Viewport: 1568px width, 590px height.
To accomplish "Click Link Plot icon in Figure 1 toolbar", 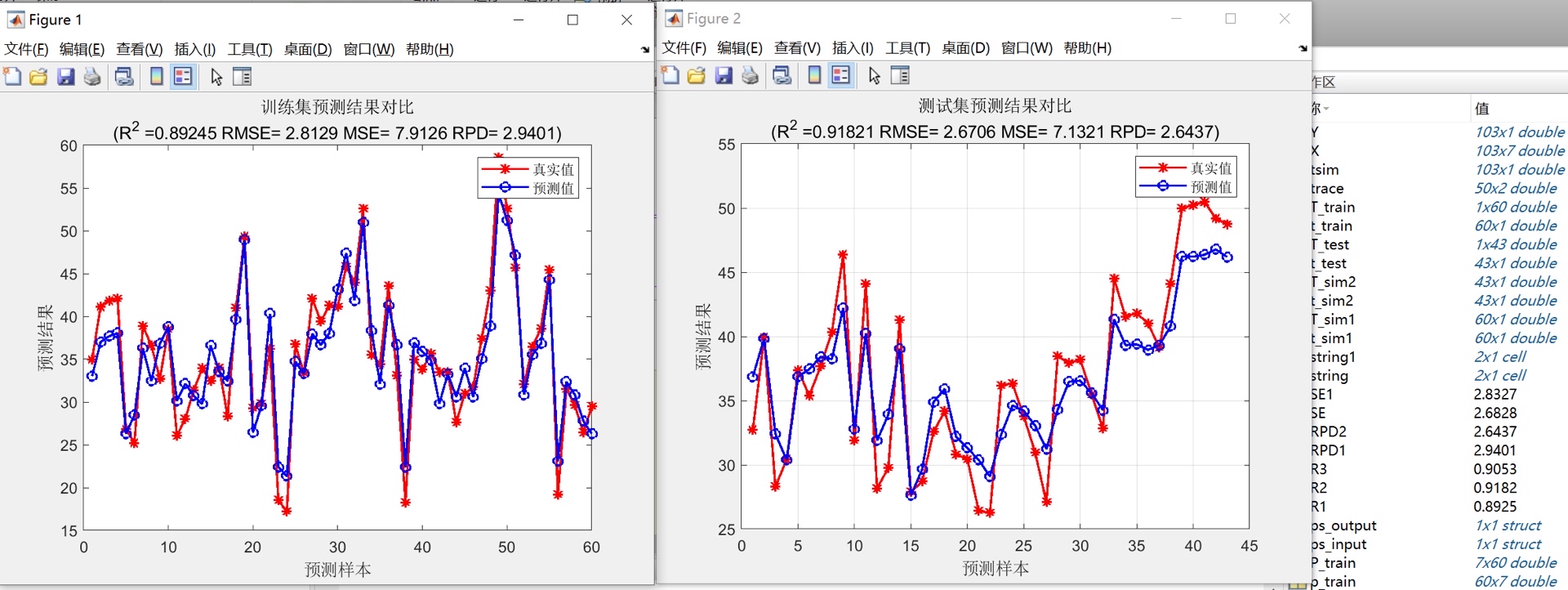I will pos(124,77).
